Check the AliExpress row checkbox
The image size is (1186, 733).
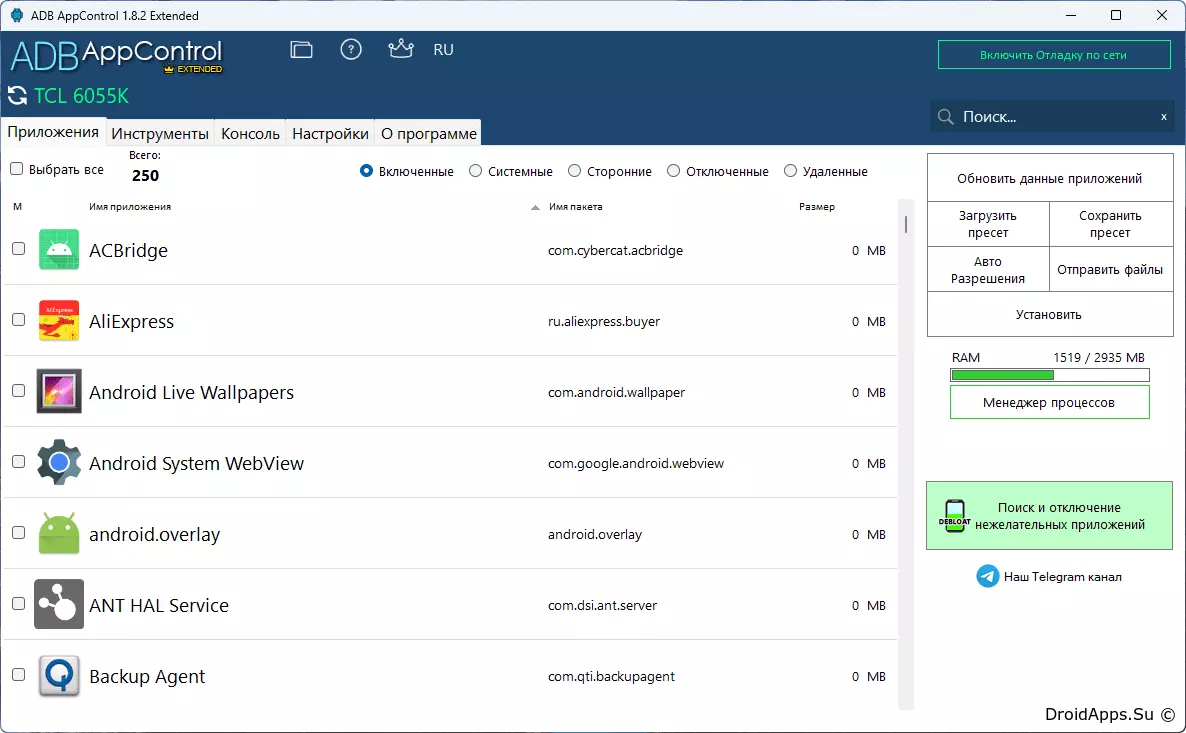coord(19,320)
